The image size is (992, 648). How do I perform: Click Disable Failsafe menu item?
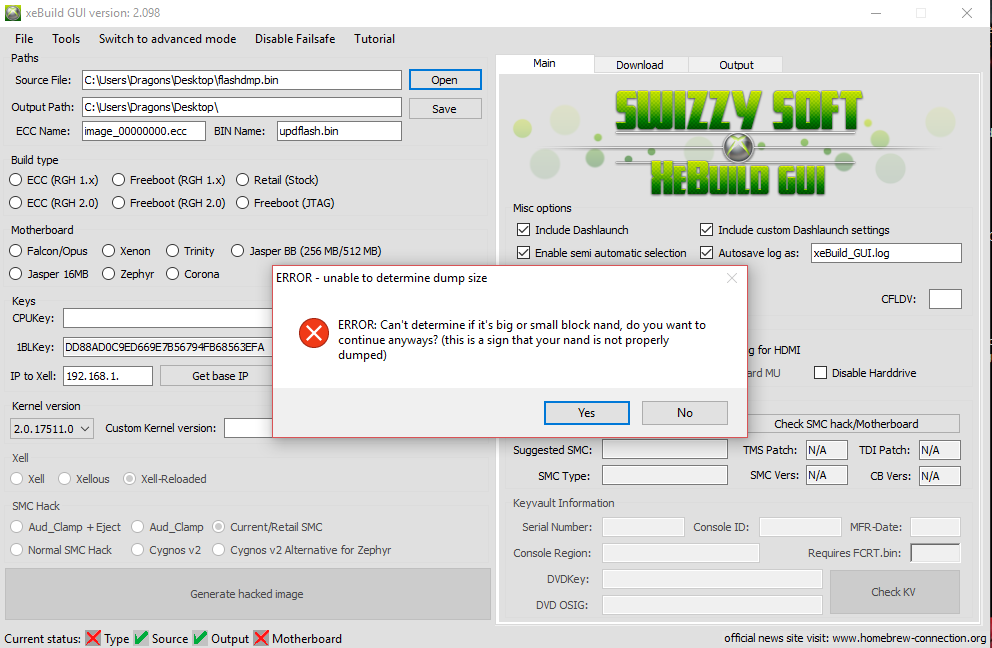tap(295, 39)
